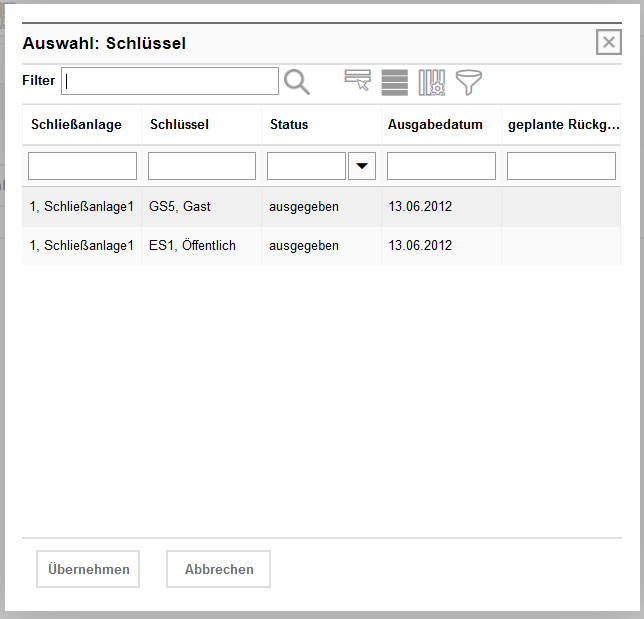Close the Auswahl: Schlüssel dialog
Viewport: 644px width, 619px height.
(x=609, y=42)
